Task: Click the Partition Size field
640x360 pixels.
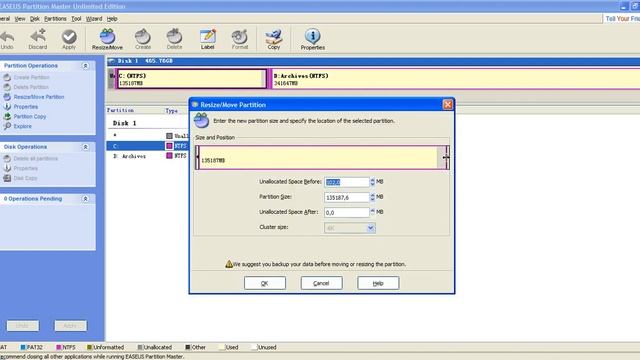Action: pos(347,197)
